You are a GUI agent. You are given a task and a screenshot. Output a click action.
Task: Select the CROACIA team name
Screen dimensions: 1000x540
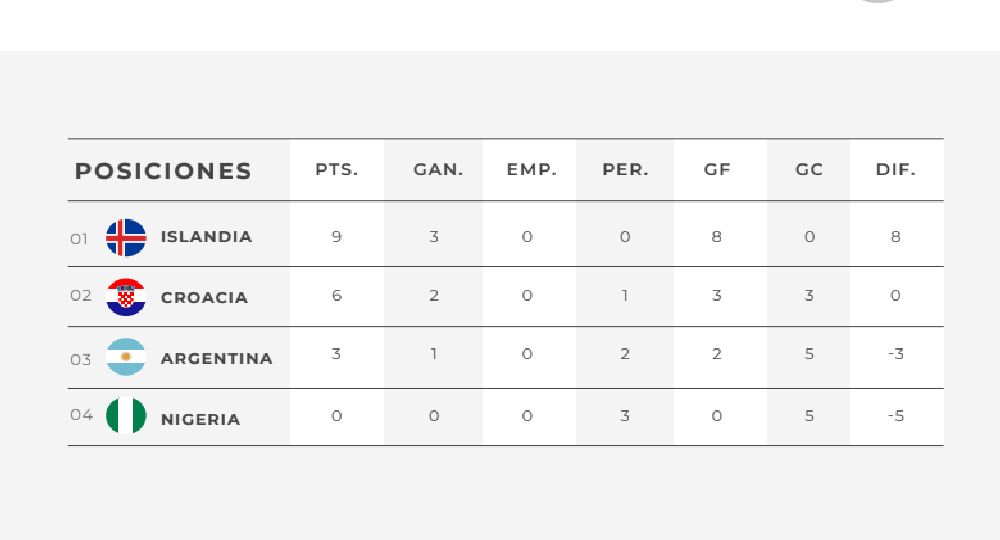click(x=204, y=298)
